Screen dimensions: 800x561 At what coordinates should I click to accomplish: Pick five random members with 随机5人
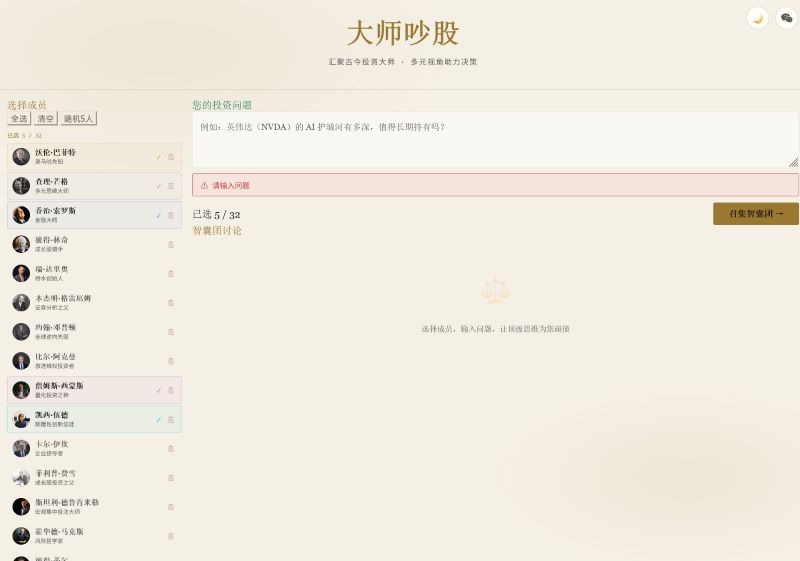(x=79, y=118)
